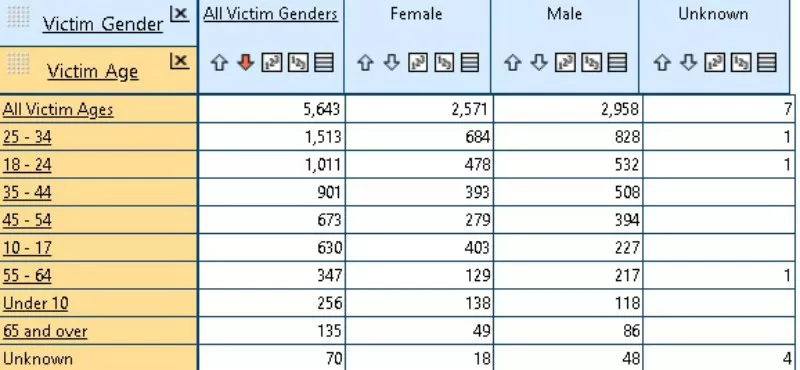Remove the Victim Age dimension
The width and height of the screenshot is (800, 370).
coord(179,61)
